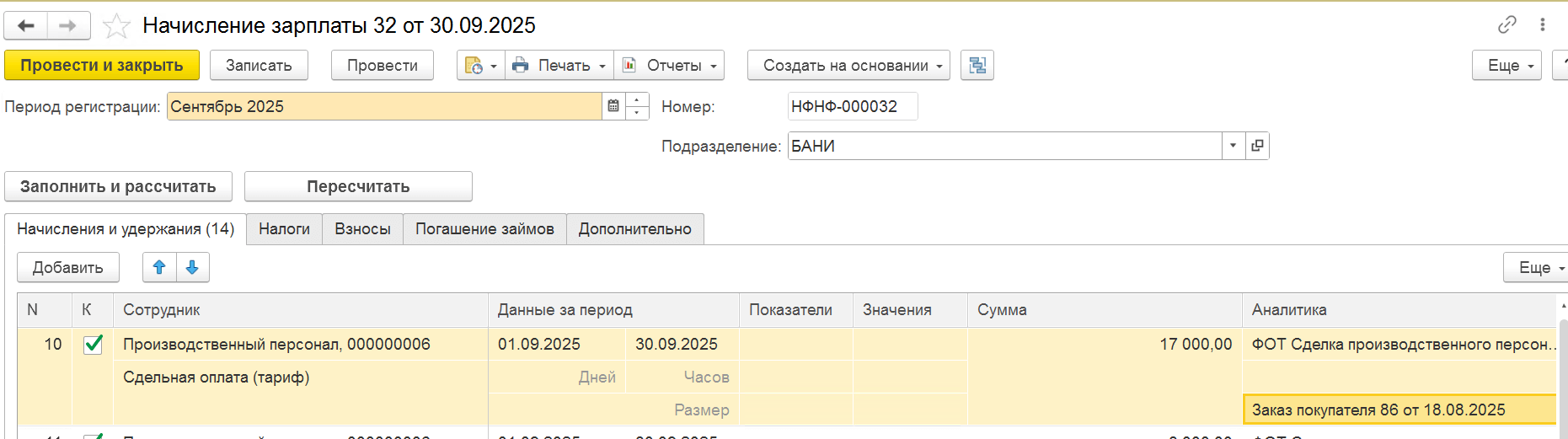Viewport: 1568px width, 439px height.
Task: Move row down with blue arrow
Action: click(192, 267)
